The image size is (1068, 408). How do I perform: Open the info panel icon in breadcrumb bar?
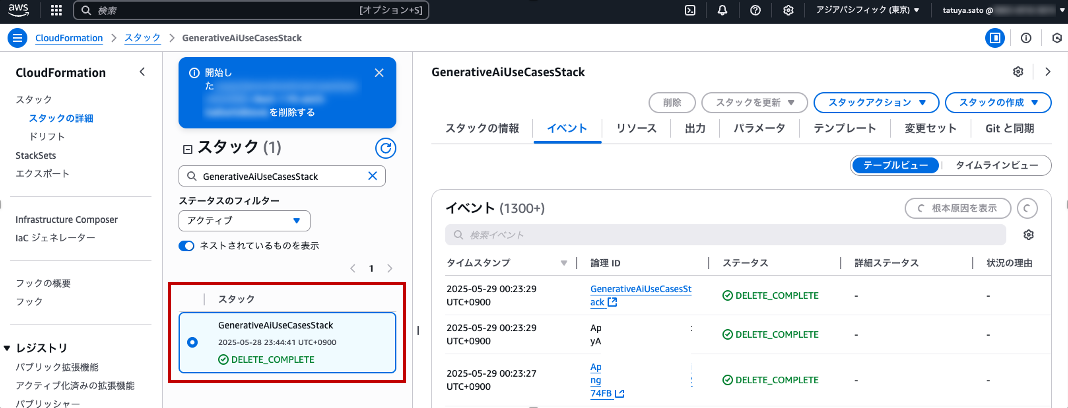[1026, 38]
